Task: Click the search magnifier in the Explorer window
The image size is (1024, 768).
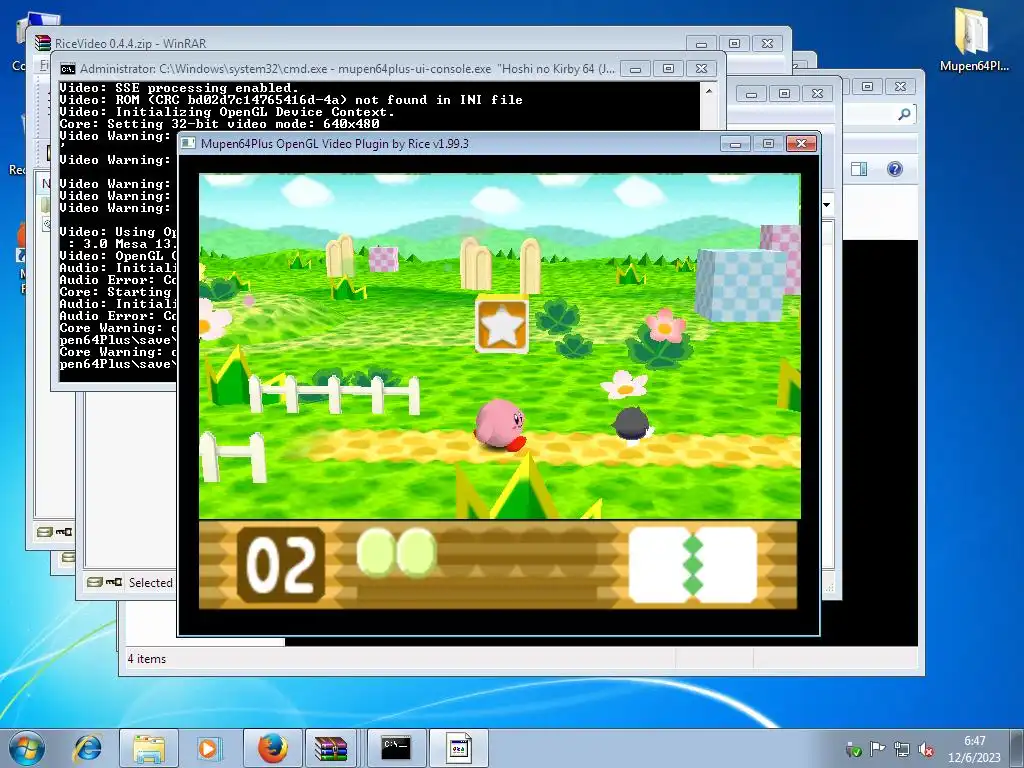Action: [x=904, y=114]
